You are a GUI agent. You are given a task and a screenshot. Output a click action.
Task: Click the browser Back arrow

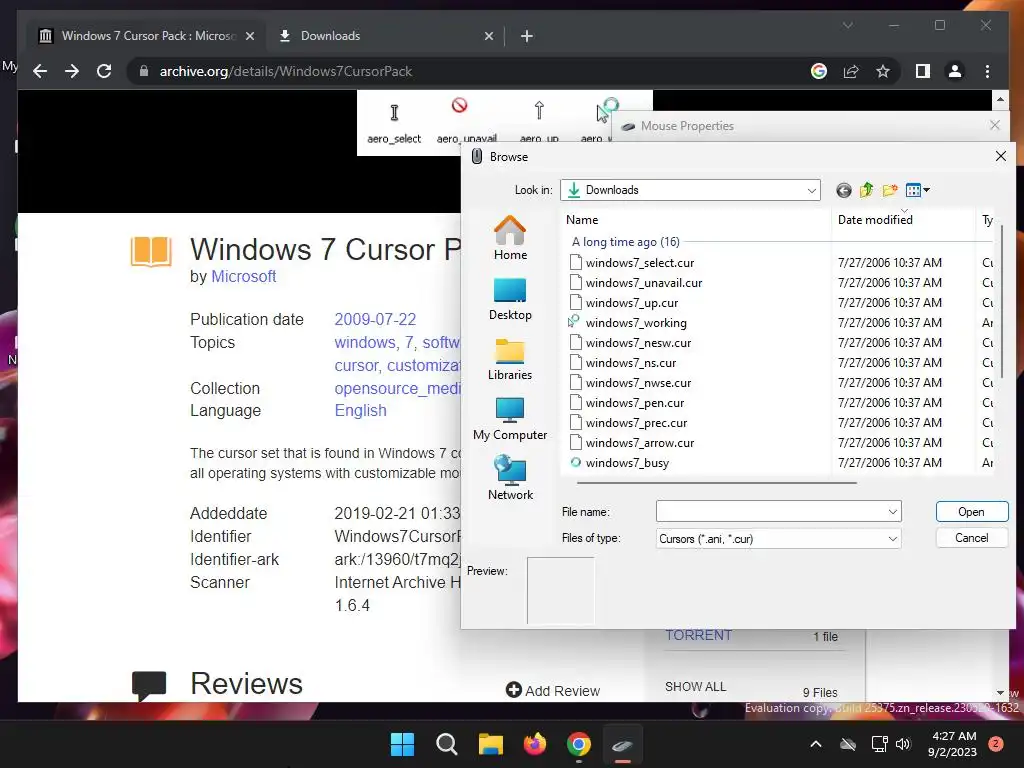tap(40, 71)
